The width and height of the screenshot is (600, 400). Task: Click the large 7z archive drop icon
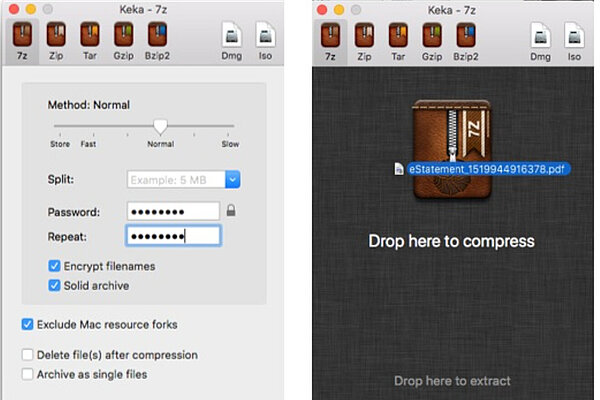click(452, 149)
